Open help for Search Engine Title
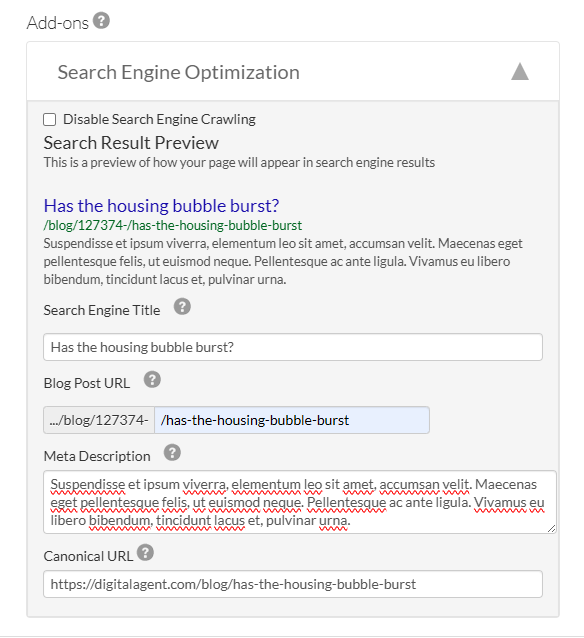The image size is (584, 638). pyautogui.click(x=182, y=306)
